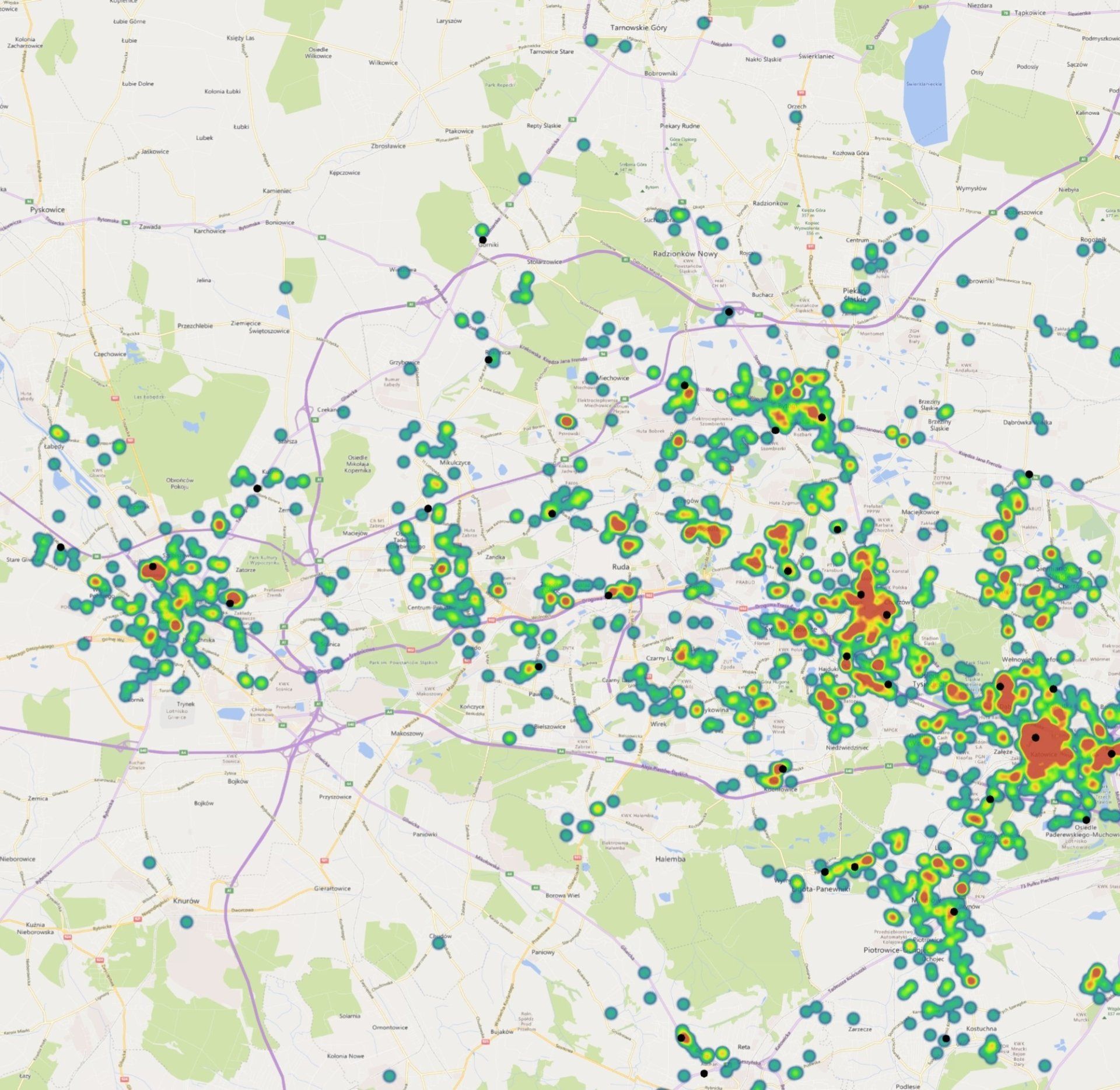Click the black marker dot at Rokitnica
This screenshot has height=1090, width=1120.
[489, 360]
